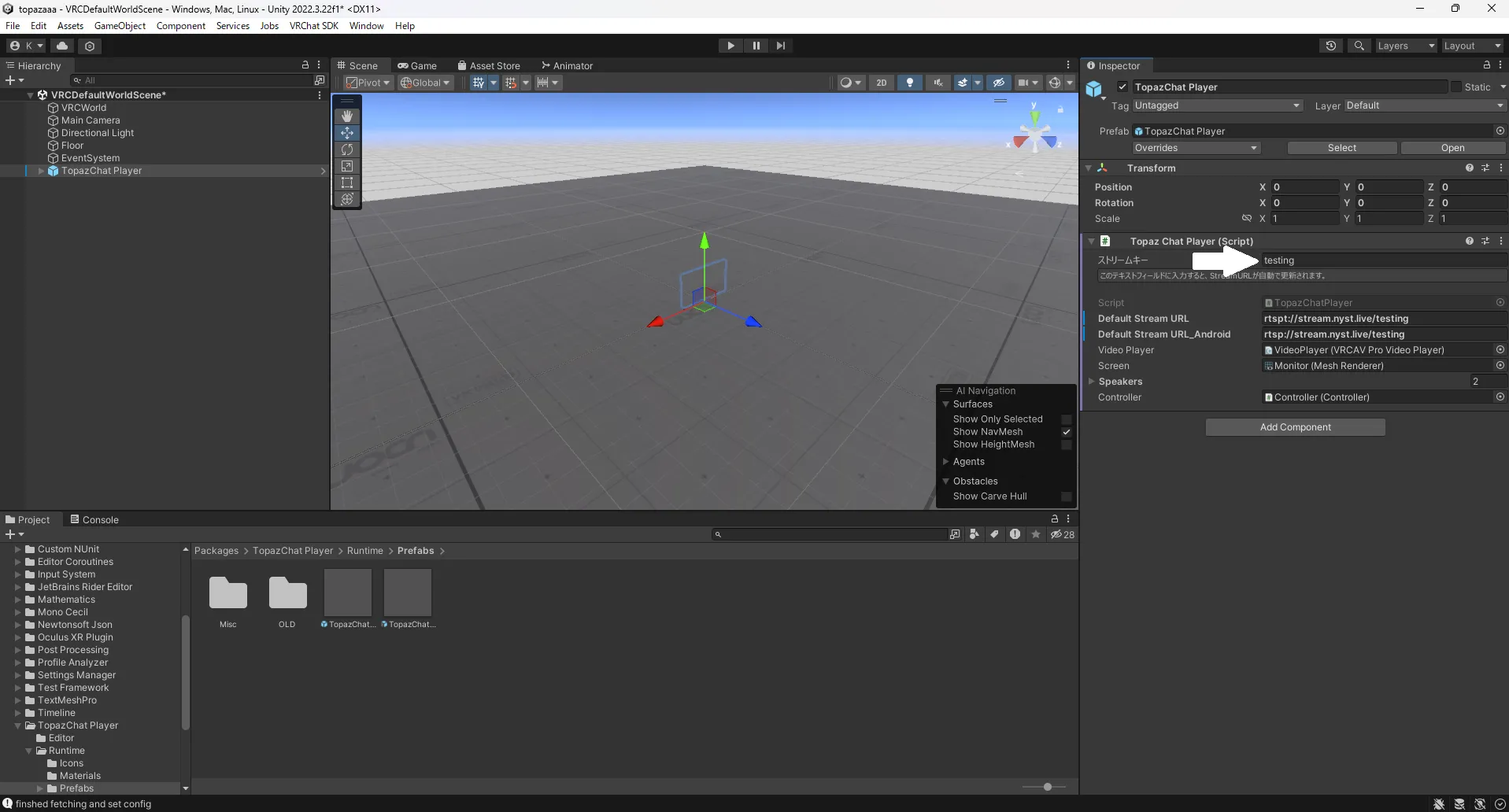The image size is (1509, 812).
Task: Pause the editor playback
Action: (756, 46)
